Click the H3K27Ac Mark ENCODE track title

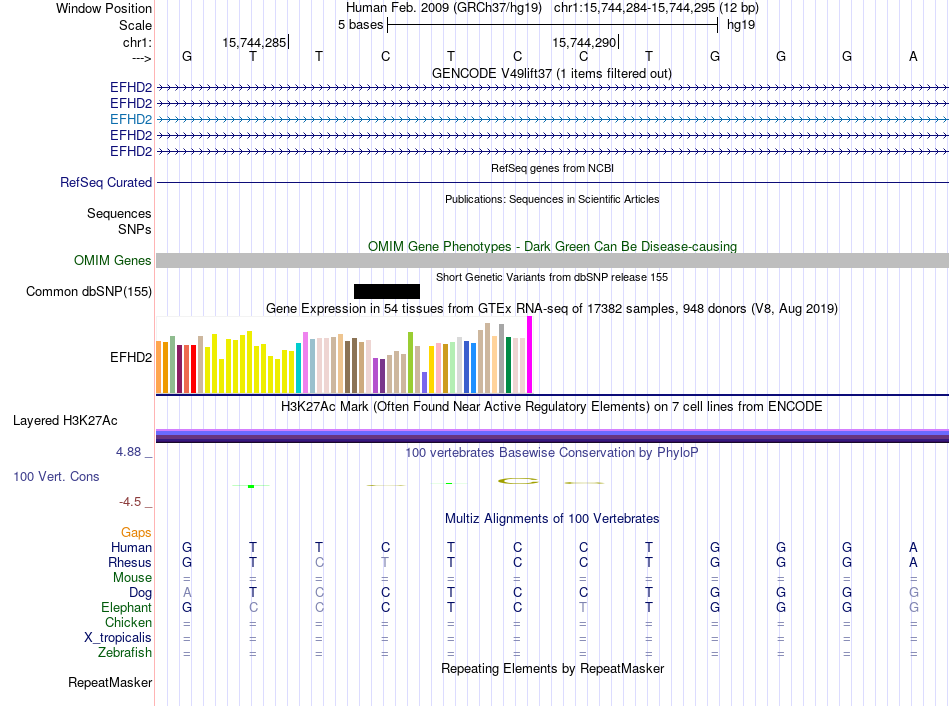552,406
